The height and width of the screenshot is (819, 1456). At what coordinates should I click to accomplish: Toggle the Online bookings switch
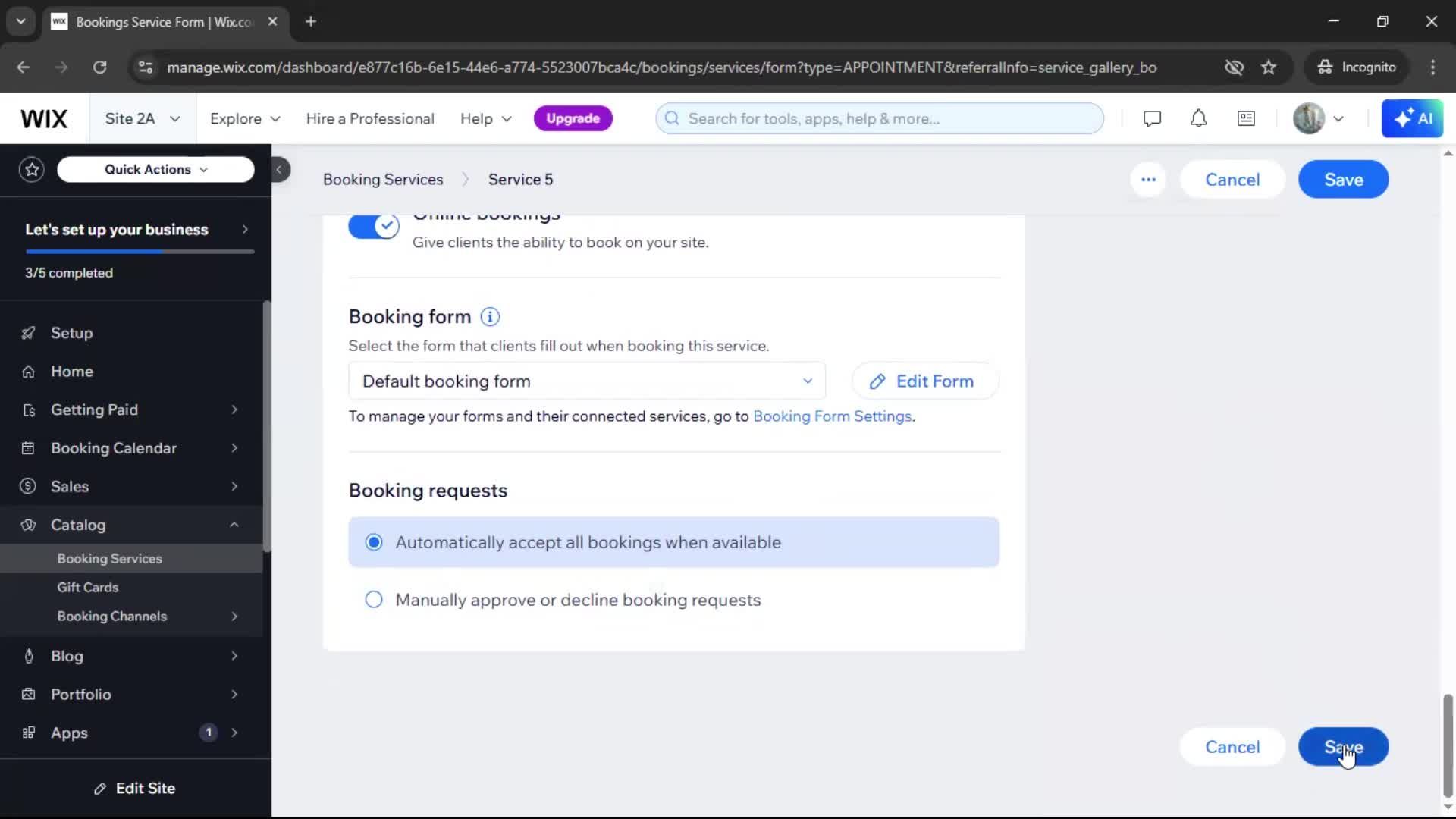[x=374, y=226]
